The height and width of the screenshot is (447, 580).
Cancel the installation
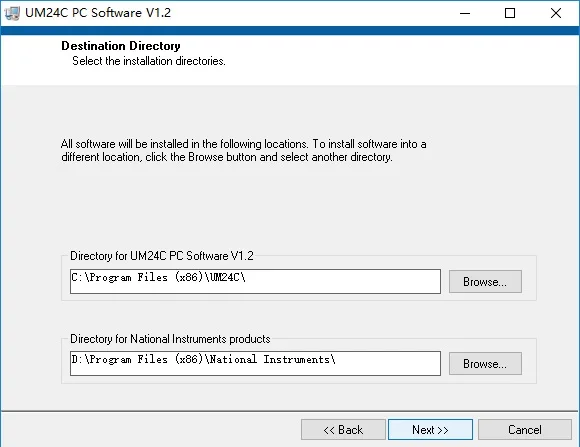[x=525, y=430]
